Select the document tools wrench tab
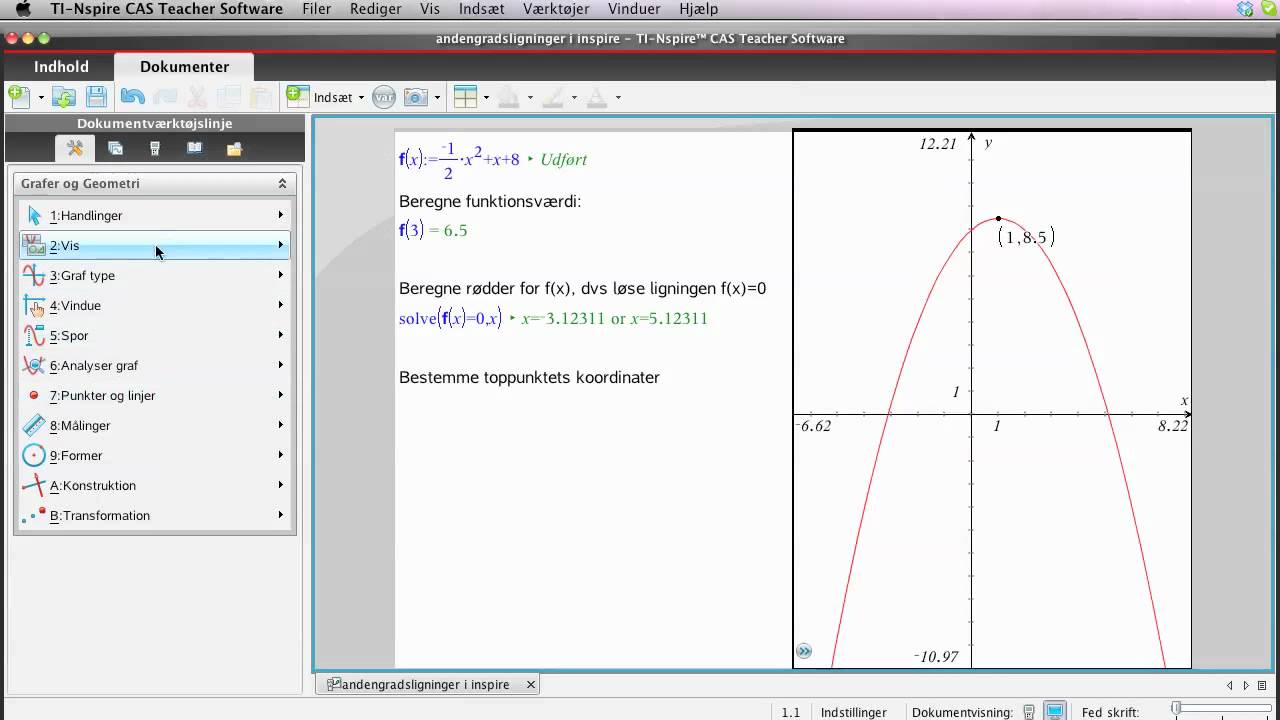The height and width of the screenshot is (720, 1280). 75,149
